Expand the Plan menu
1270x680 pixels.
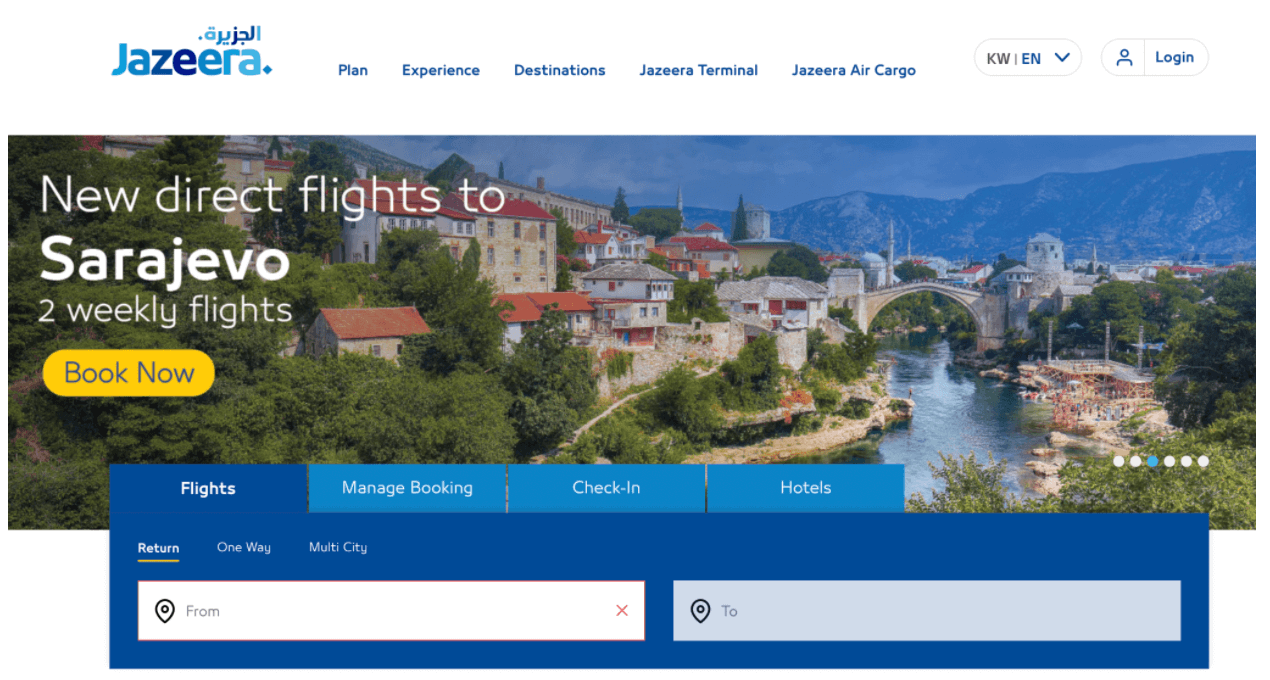353,70
